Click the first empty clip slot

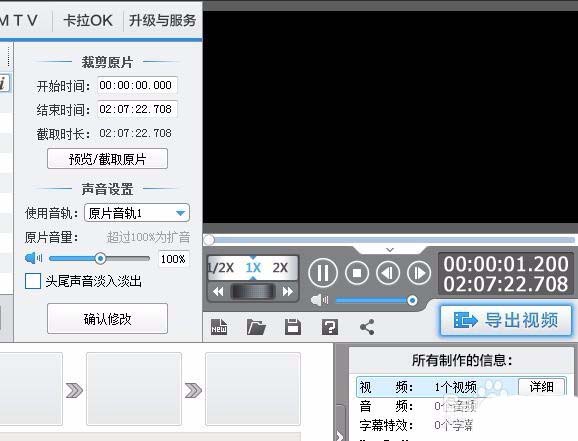point(31,389)
